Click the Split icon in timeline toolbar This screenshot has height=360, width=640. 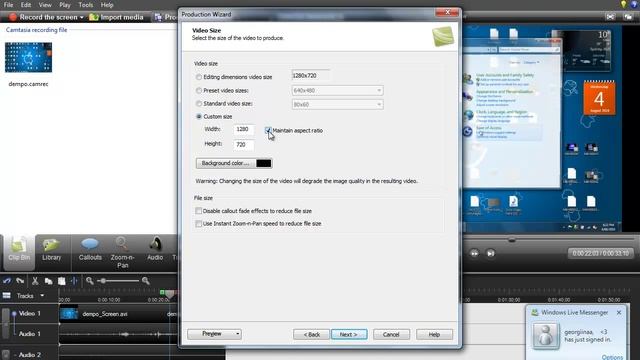(x=74, y=281)
